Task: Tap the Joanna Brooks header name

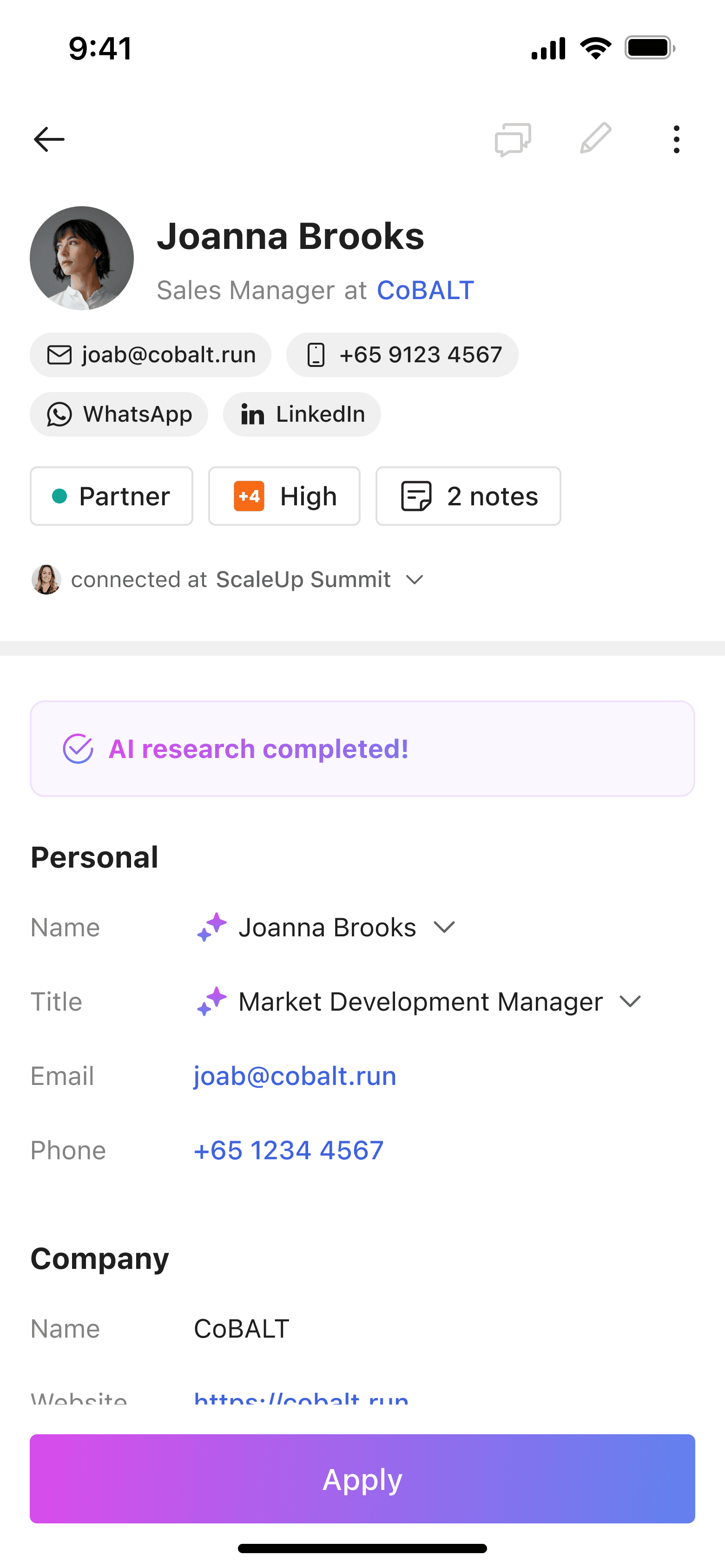Action: click(290, 236)
